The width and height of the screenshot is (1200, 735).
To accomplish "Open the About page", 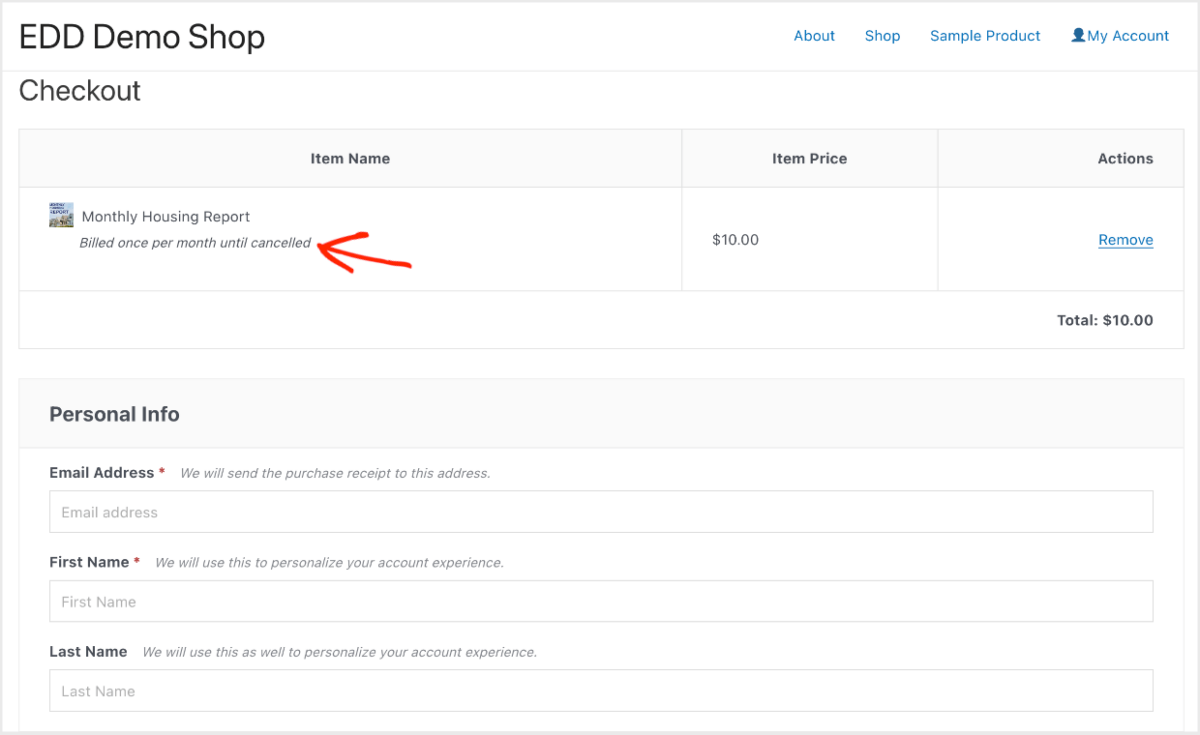I will (x=814, y=35).
